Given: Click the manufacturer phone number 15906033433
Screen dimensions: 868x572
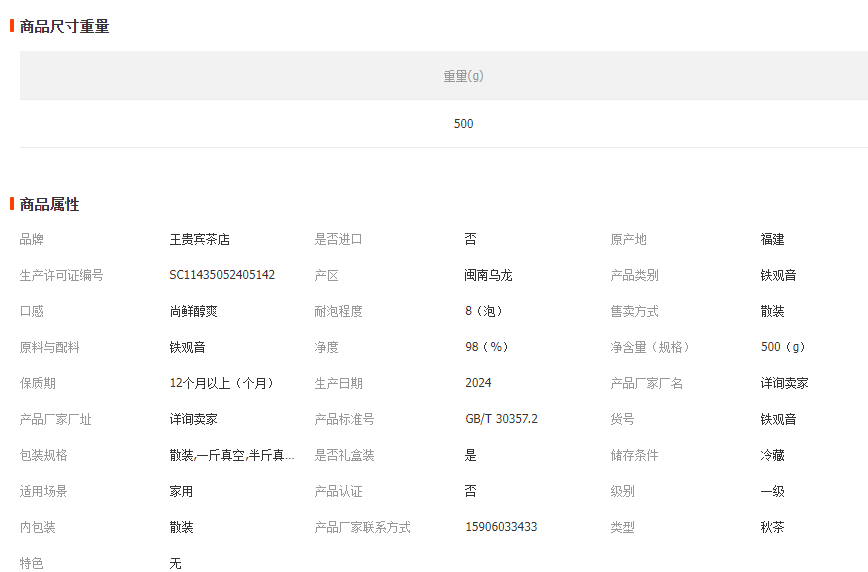Looking at the screenshot, I should pyautogui.click(x=501, y=527).
